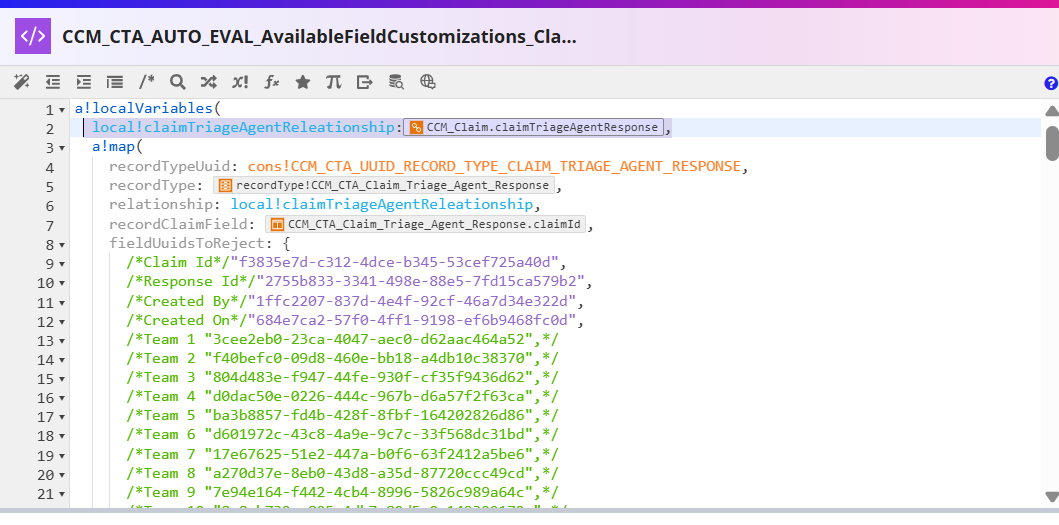The image size is (1059, 525).
Task: Click the a!localVariables function text
Action: (x=144, y=108)
